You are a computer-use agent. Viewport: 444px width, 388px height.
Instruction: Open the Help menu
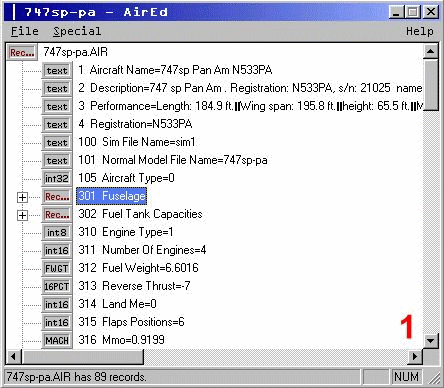419,31
